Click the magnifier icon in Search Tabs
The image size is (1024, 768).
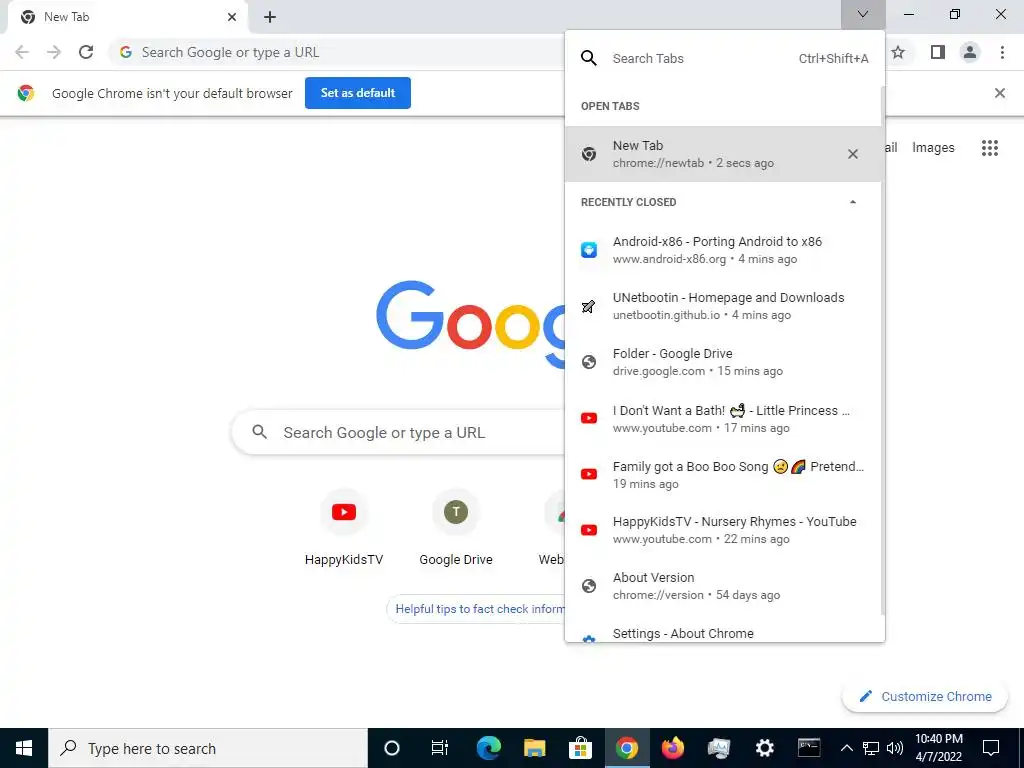[x=588, y=58]
